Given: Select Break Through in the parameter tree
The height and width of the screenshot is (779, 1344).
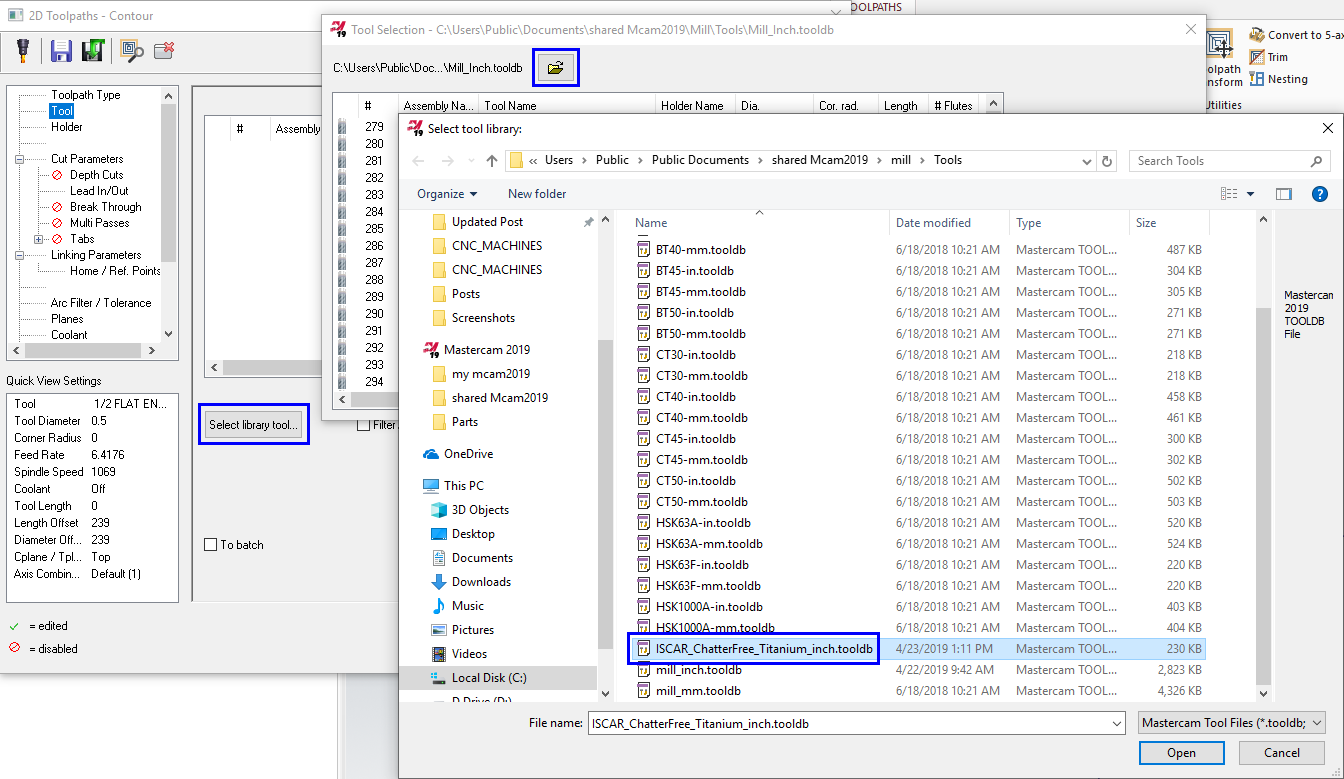Looking at the screenshot, I should pos(106,207).
